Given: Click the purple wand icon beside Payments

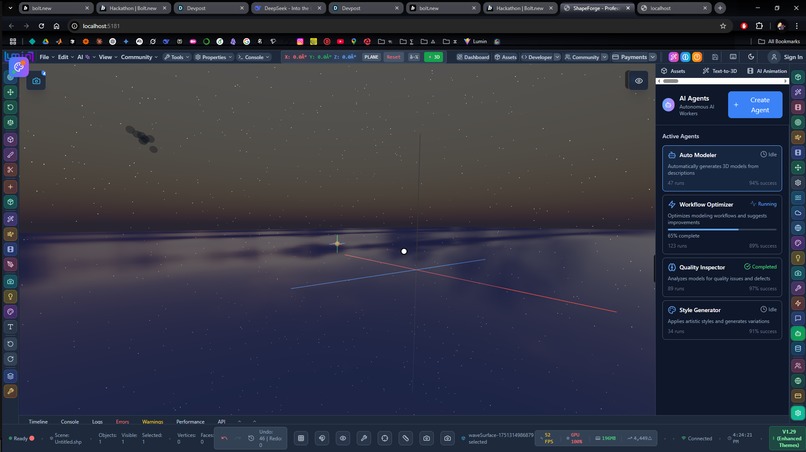Looking at the screenshot, I should point(673,57).
